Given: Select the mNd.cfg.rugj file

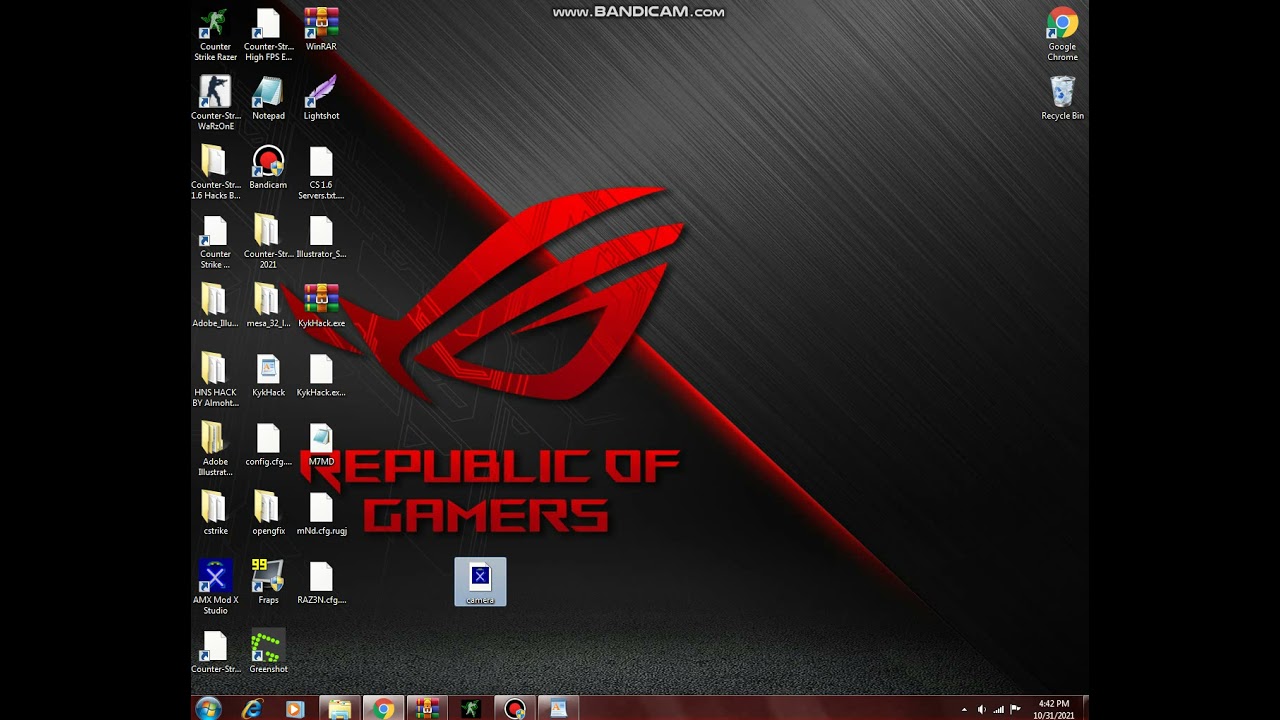Looking at the screenshot, I should [321, 512].
